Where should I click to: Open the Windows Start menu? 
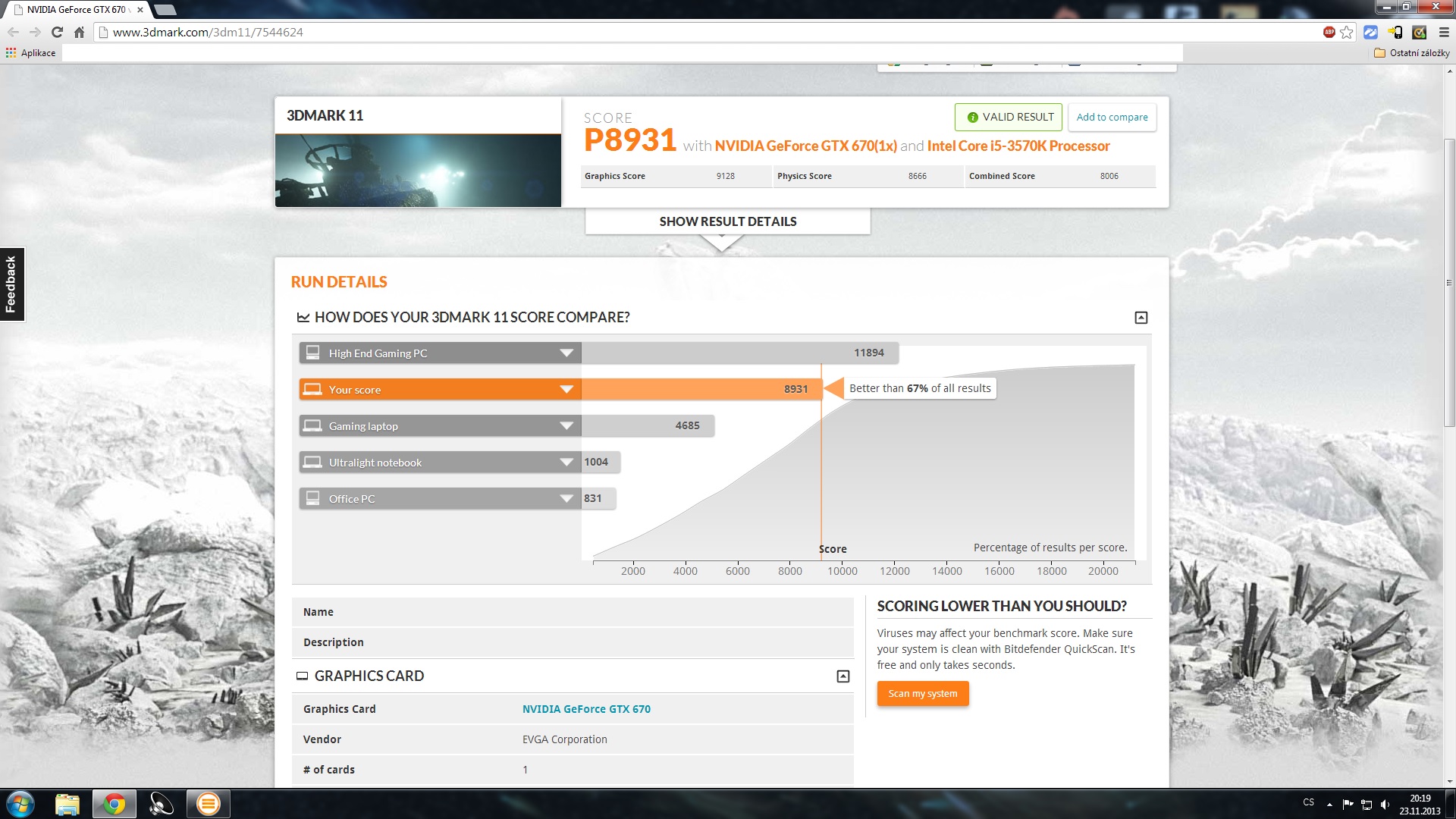[x=20, y=804]
